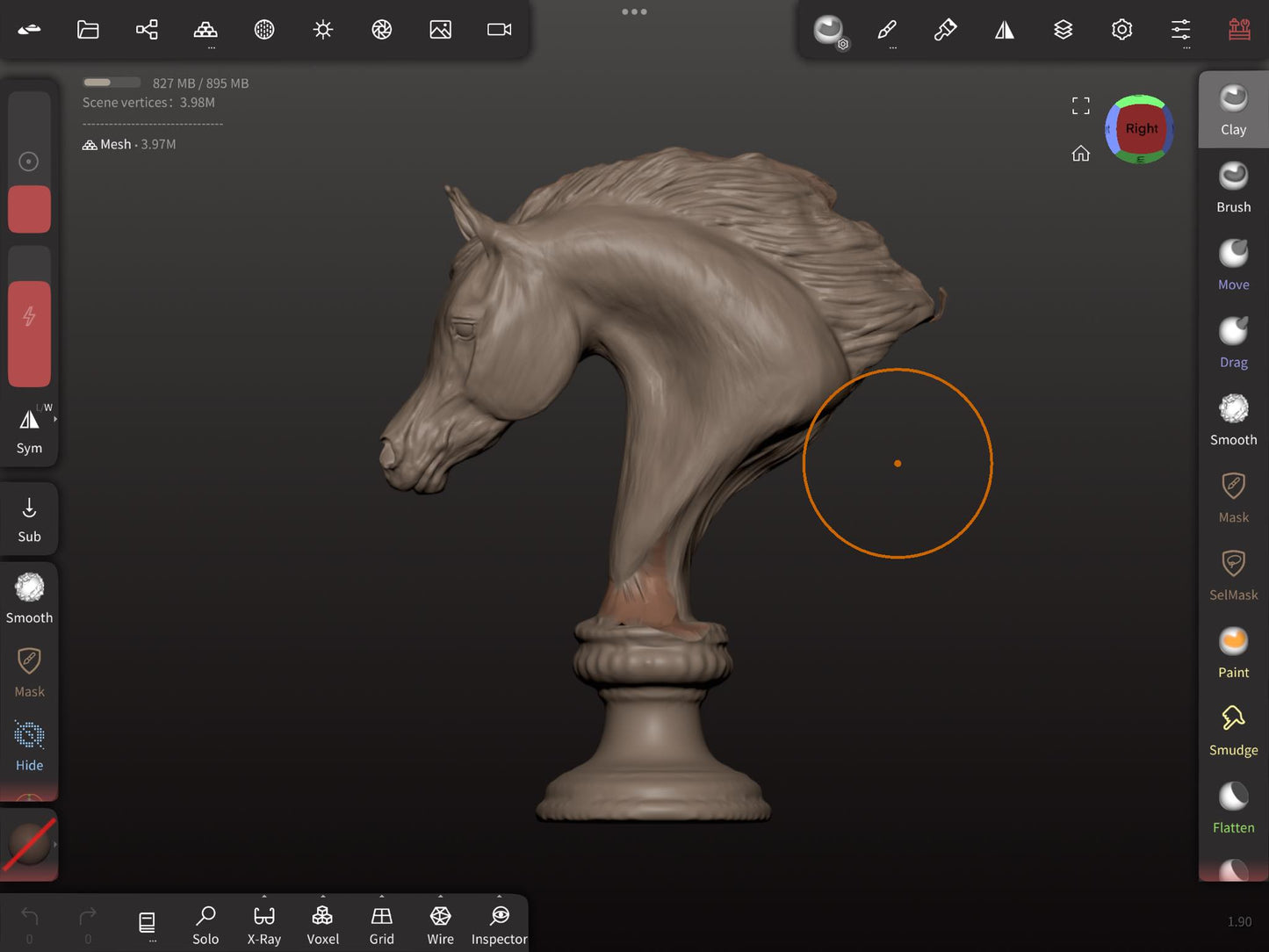Select the Clay sculpting tool
Viewport: 1269px width, 952px height.
pos(1233,110)
